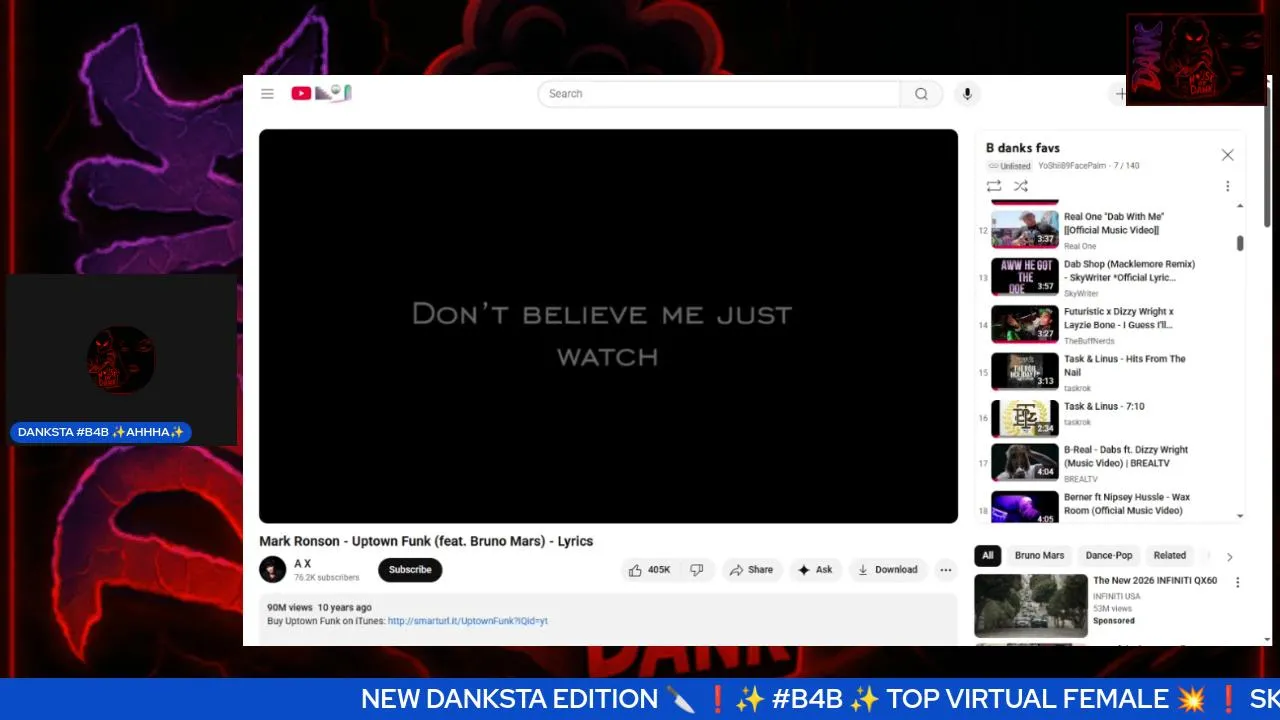The height and width of the screenshot is (720, 1280).
Task: Like the Uptown Funk video
Action: (649, 570)
